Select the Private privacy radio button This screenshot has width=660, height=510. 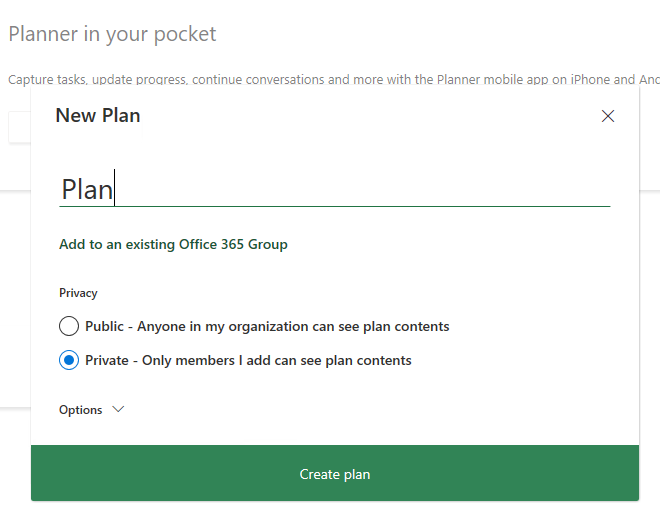point(69,360)
